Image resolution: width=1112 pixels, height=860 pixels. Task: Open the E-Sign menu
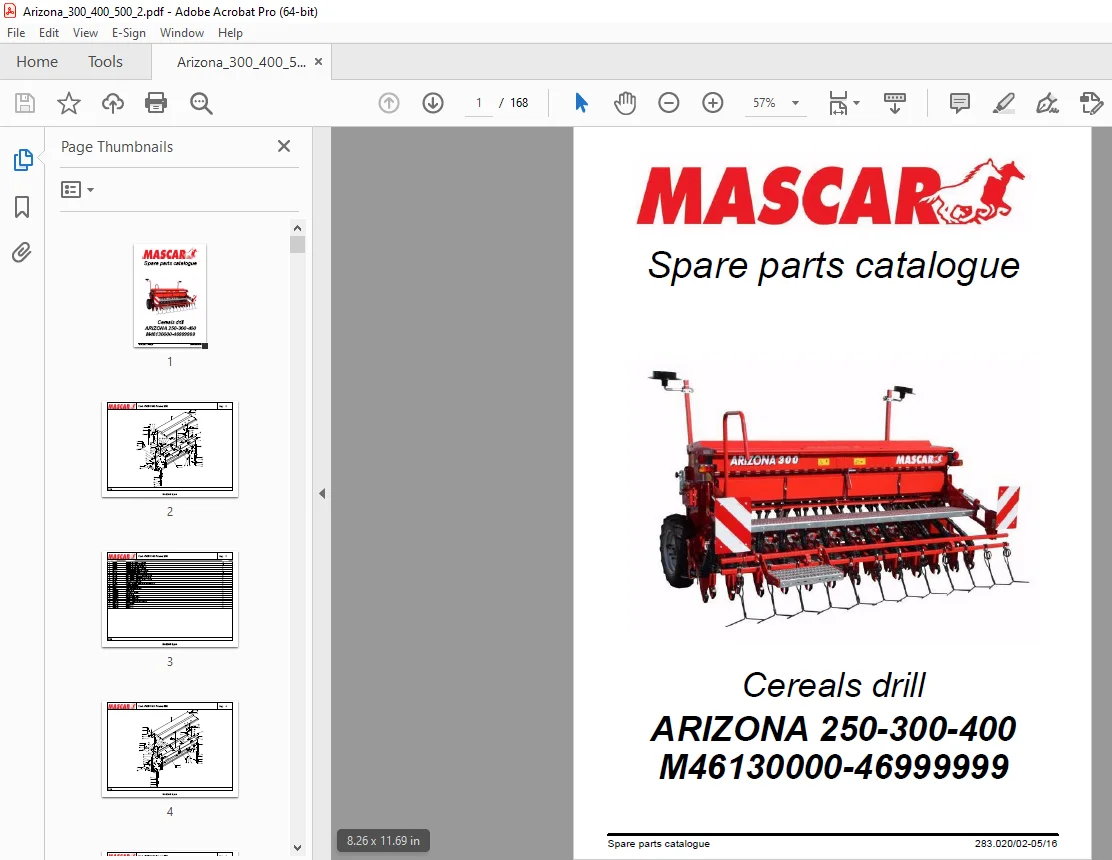click(128, 33)
